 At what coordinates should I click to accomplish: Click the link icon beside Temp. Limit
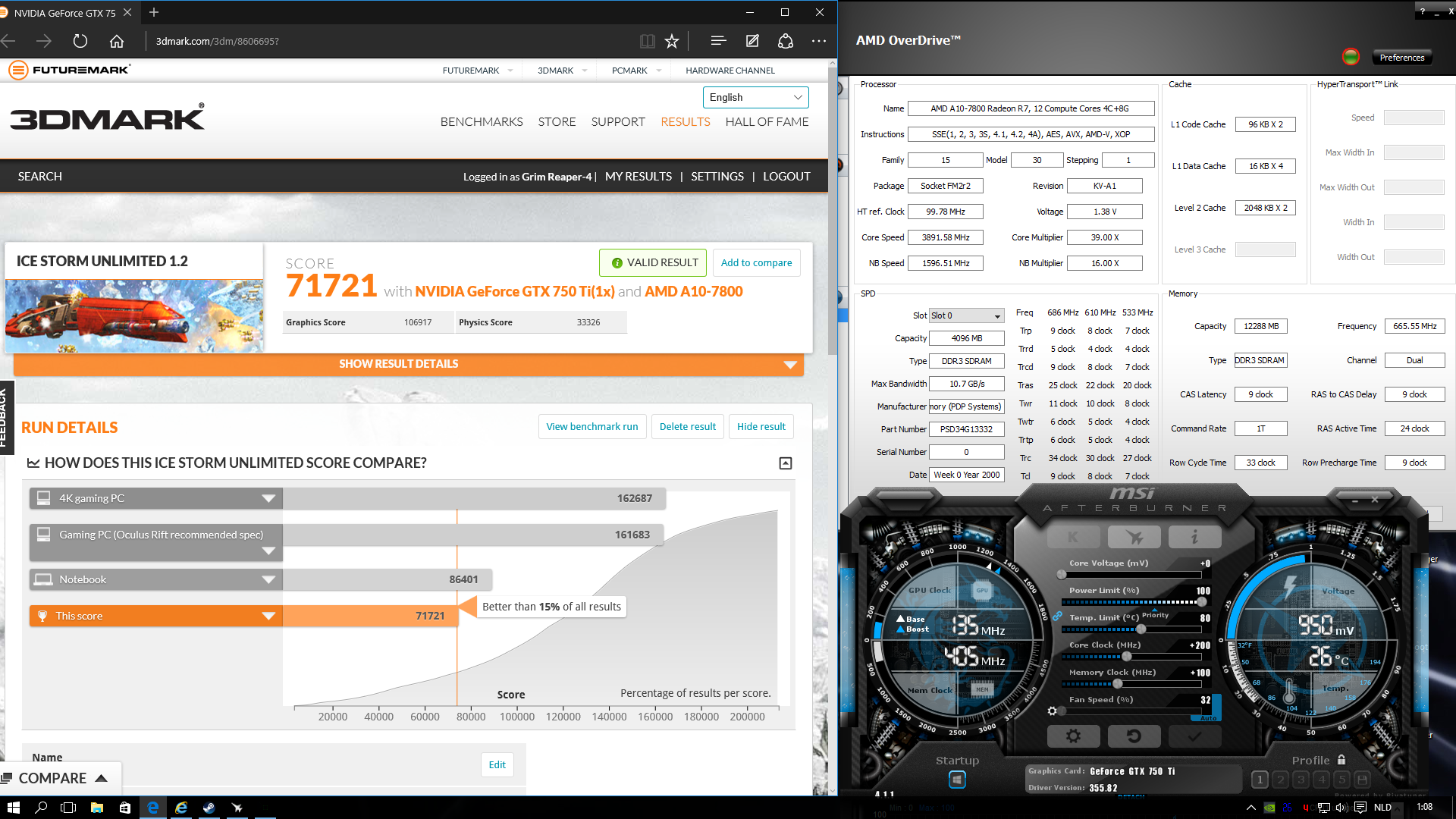(x=1057, y=617)
